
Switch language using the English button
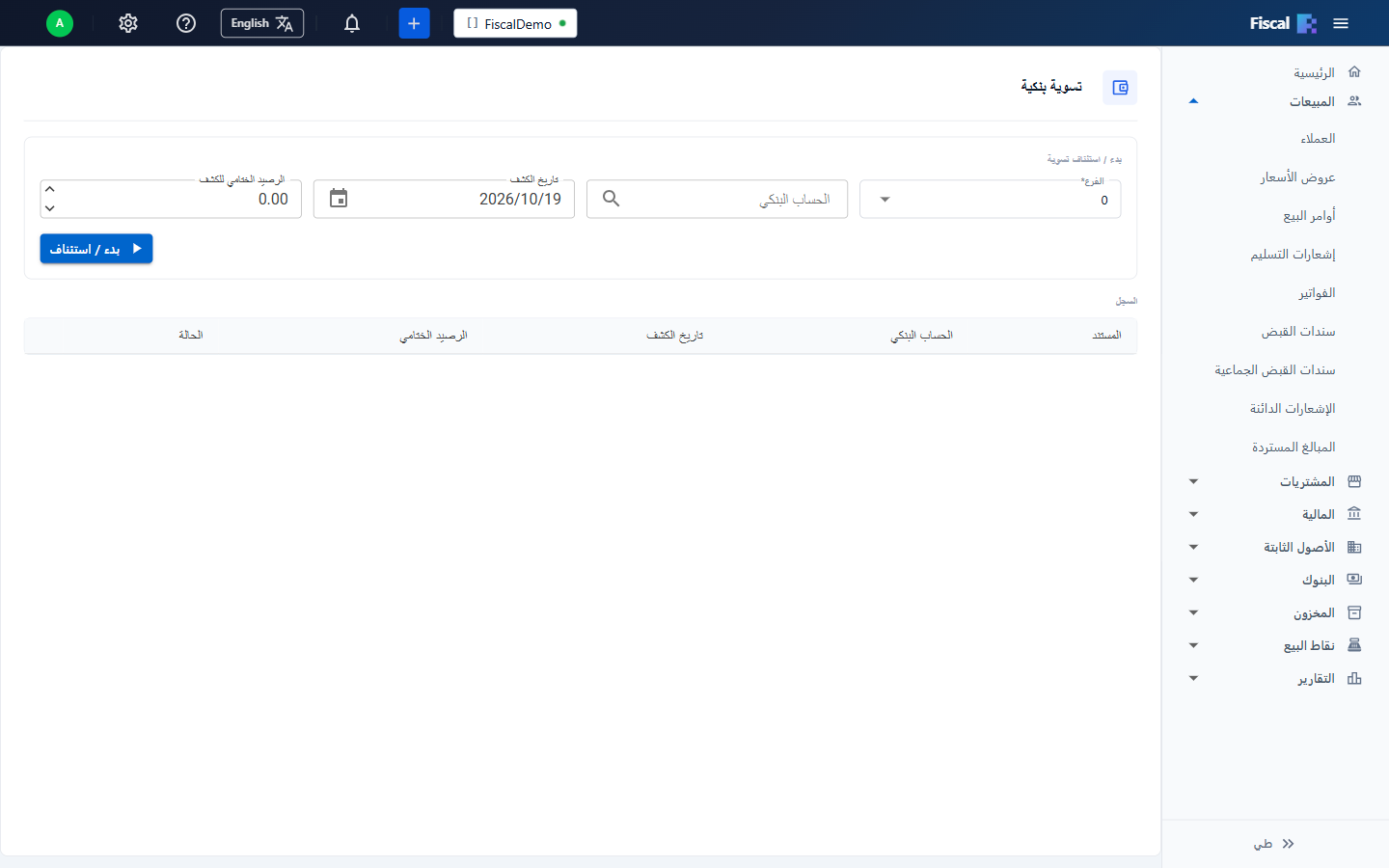(x=262, y=23)
